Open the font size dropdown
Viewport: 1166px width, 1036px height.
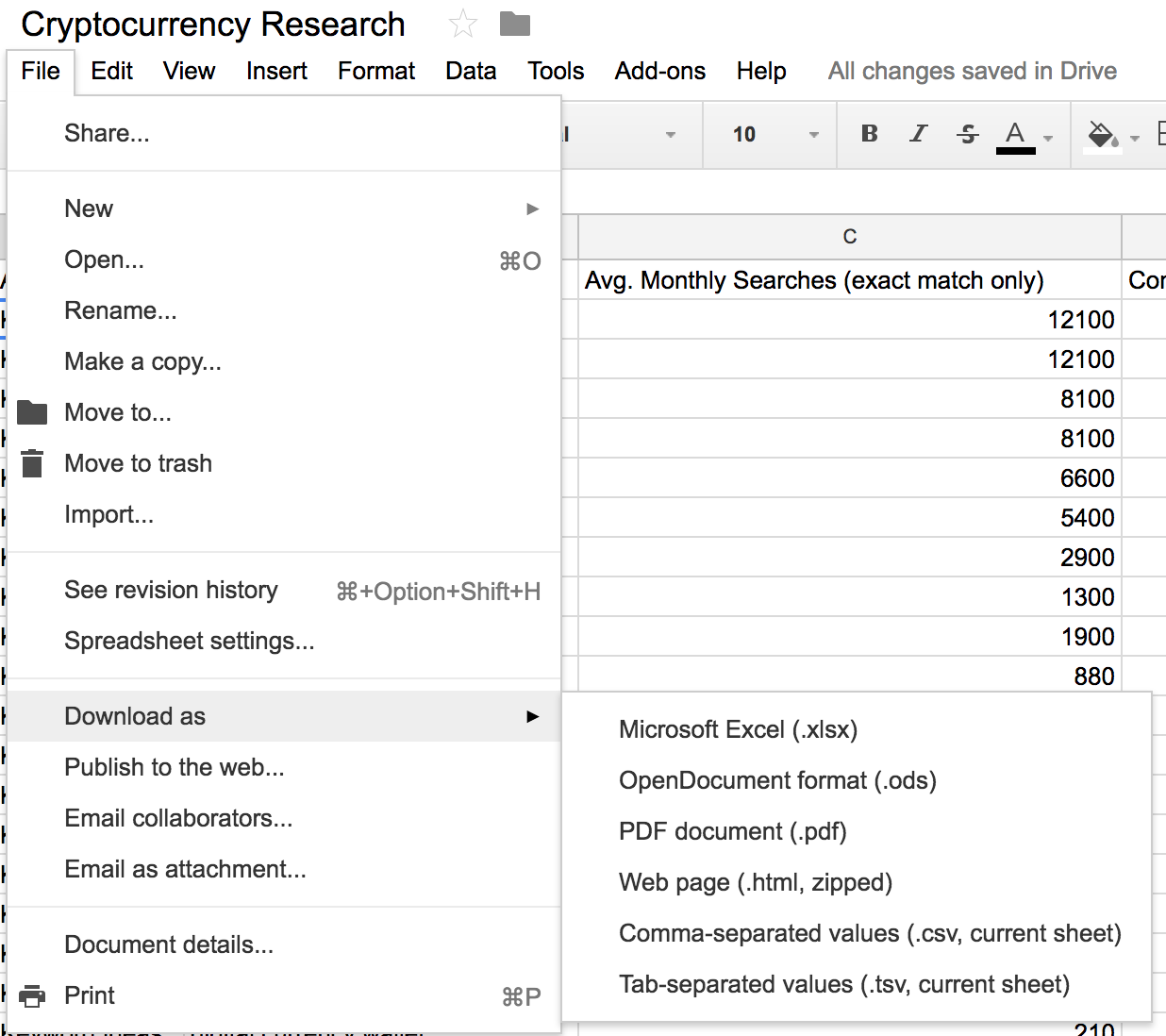[x=769, y=134]
